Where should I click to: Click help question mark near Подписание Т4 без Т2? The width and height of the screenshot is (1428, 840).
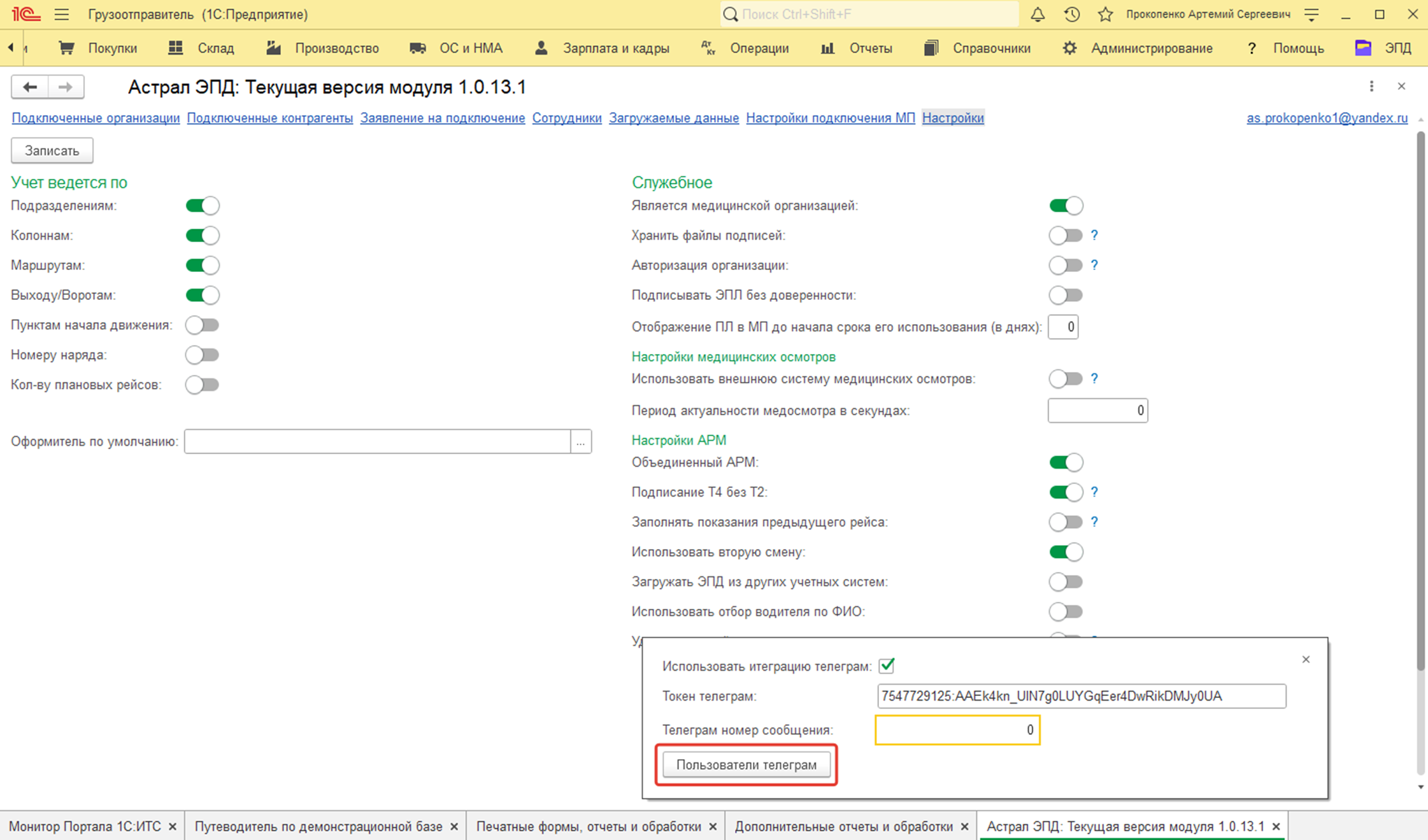click(x=1094, y=492)
